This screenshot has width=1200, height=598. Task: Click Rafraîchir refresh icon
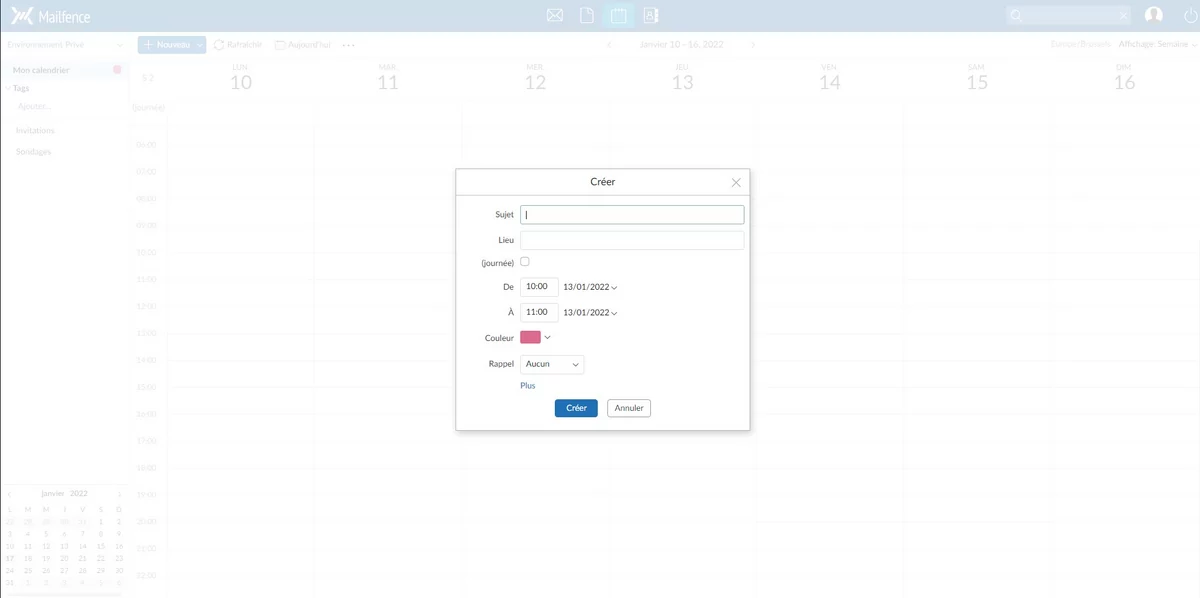(219, 45)
